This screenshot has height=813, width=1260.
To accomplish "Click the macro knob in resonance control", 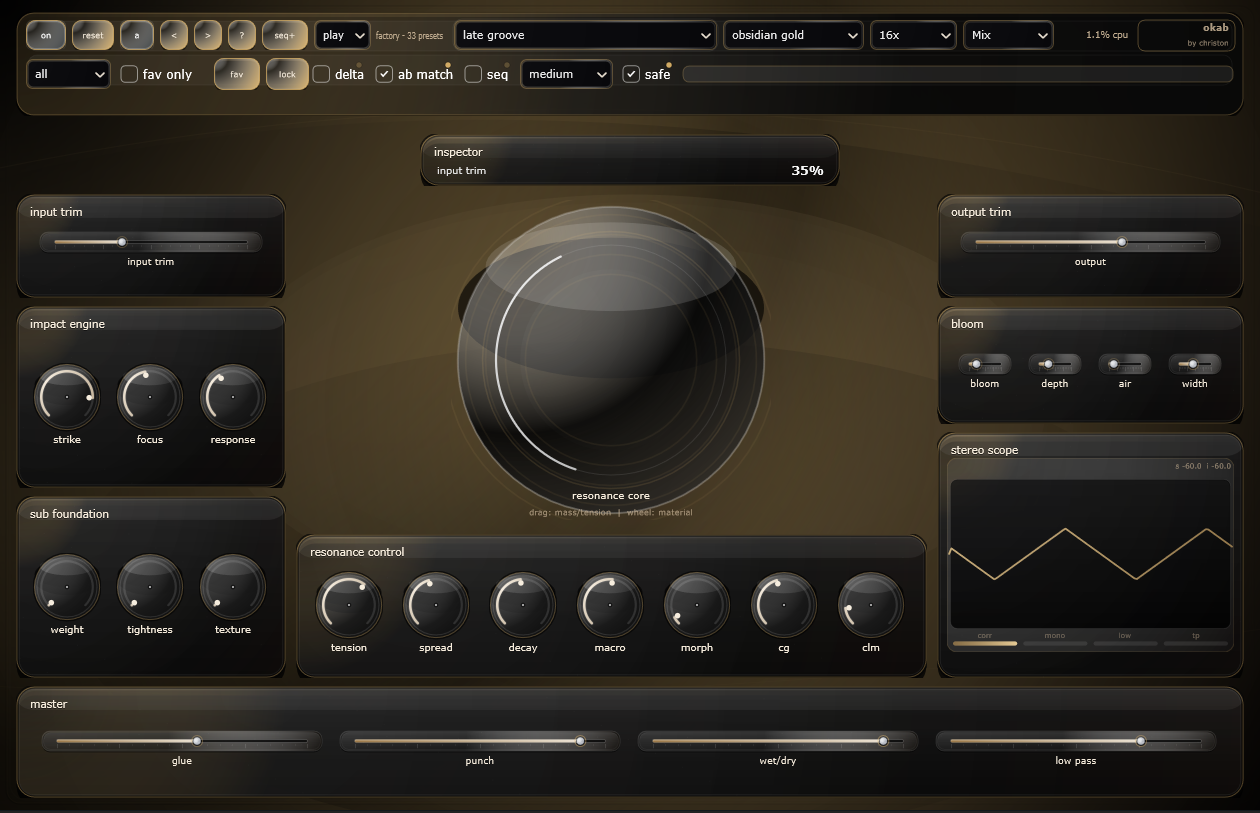I will point(609,605).
